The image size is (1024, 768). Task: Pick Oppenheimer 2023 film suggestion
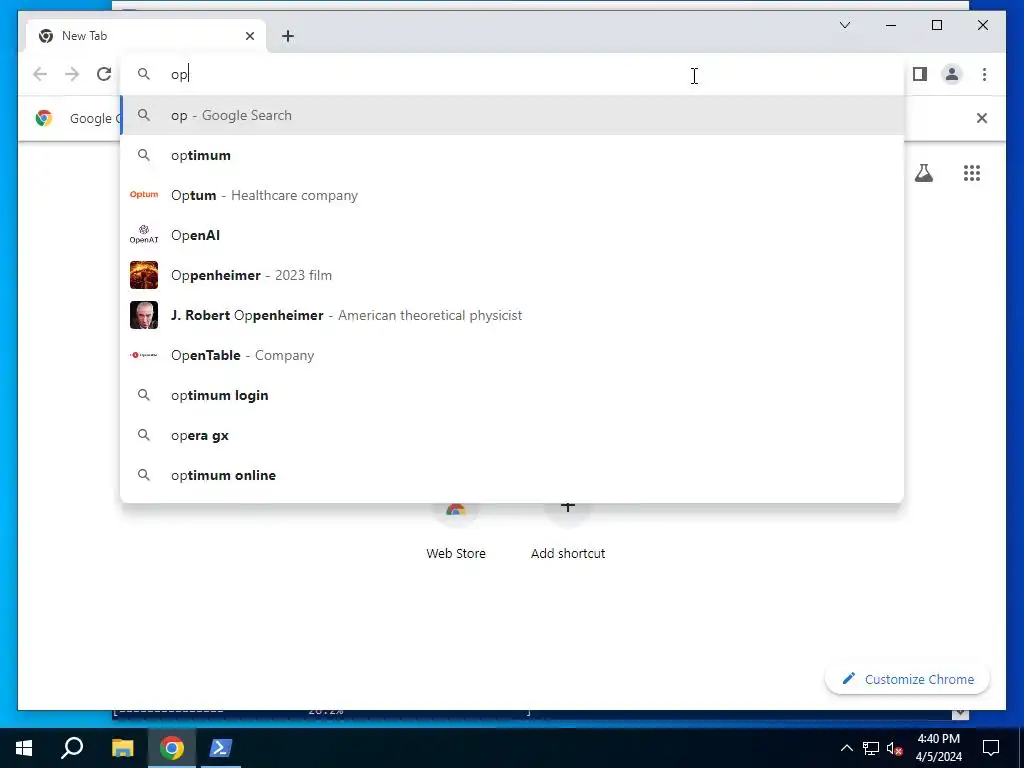[x=512, y=275]
